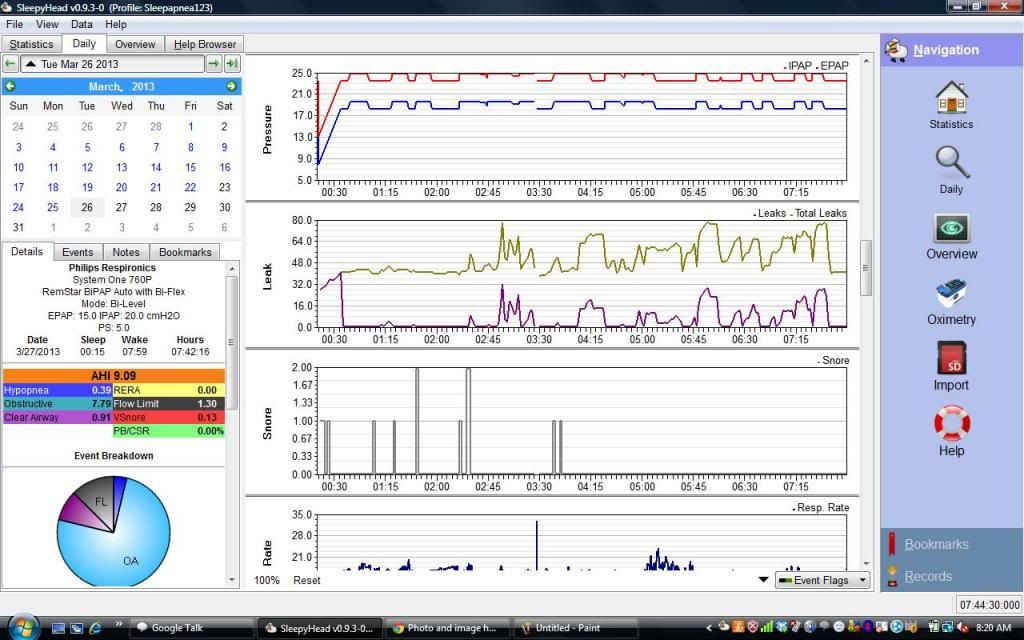
Task: Click the date field Tue Mar 26 2013
Action: 112,64
